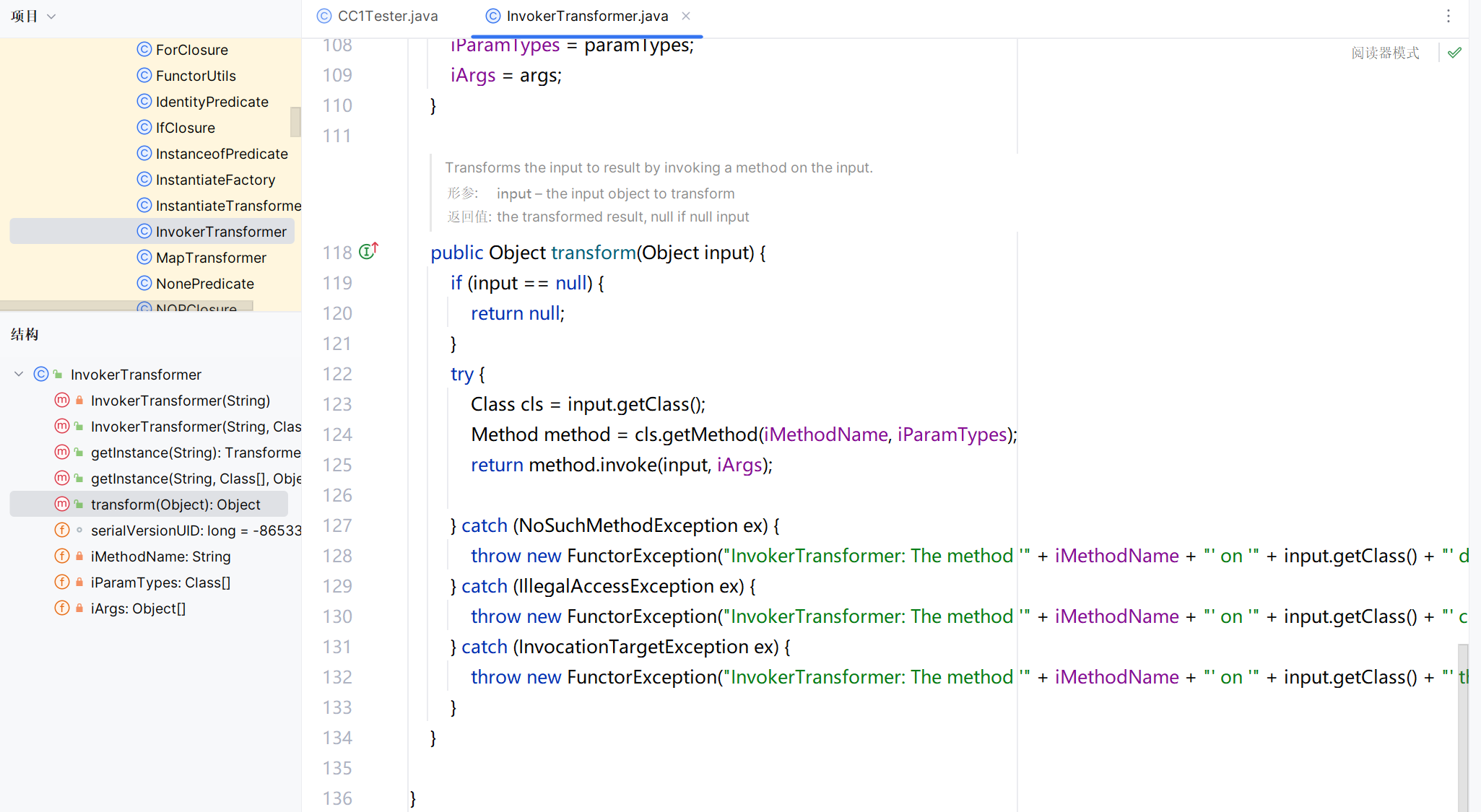This screenshot has width=1481, height=812.
Task: Select the transform(Object): Object method
Action: (x=175, y=505)
